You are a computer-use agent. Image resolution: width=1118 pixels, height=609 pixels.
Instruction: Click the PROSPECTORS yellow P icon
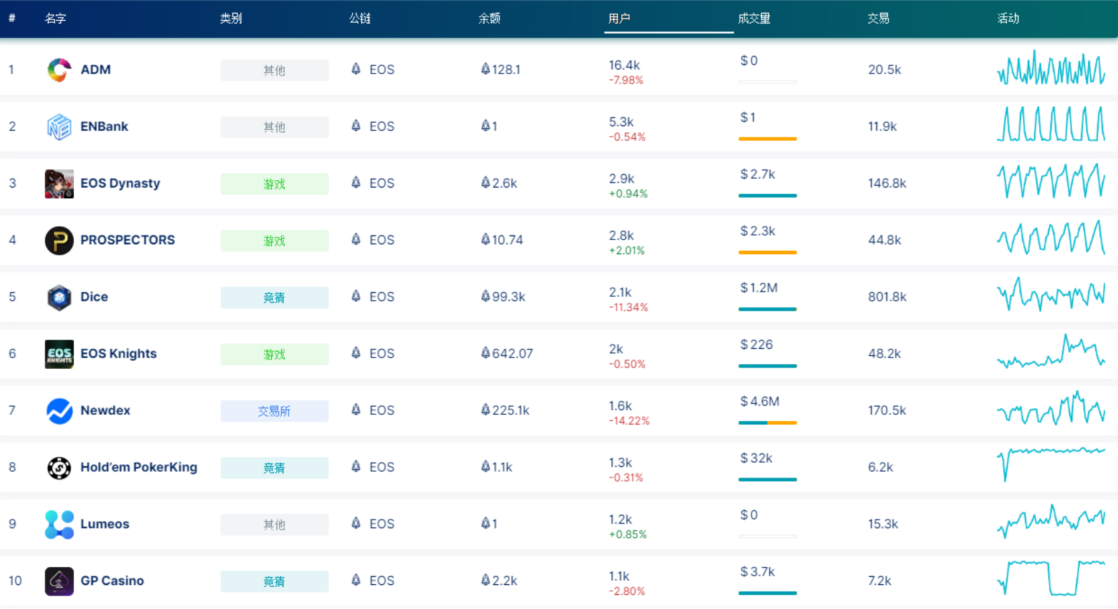click(59, 240)
